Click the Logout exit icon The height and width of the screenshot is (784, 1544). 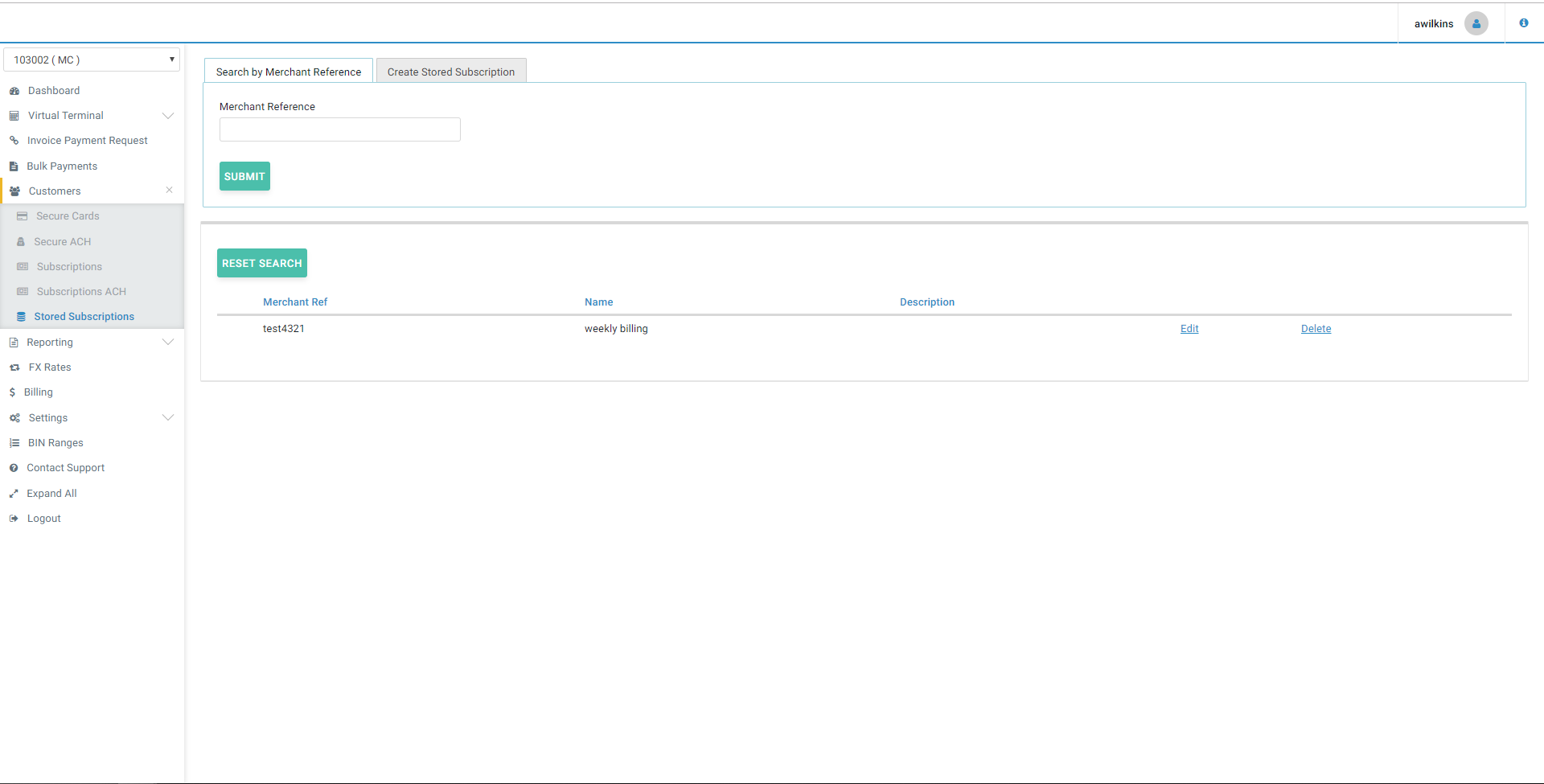pyautogui.click(x=14, y=519)
